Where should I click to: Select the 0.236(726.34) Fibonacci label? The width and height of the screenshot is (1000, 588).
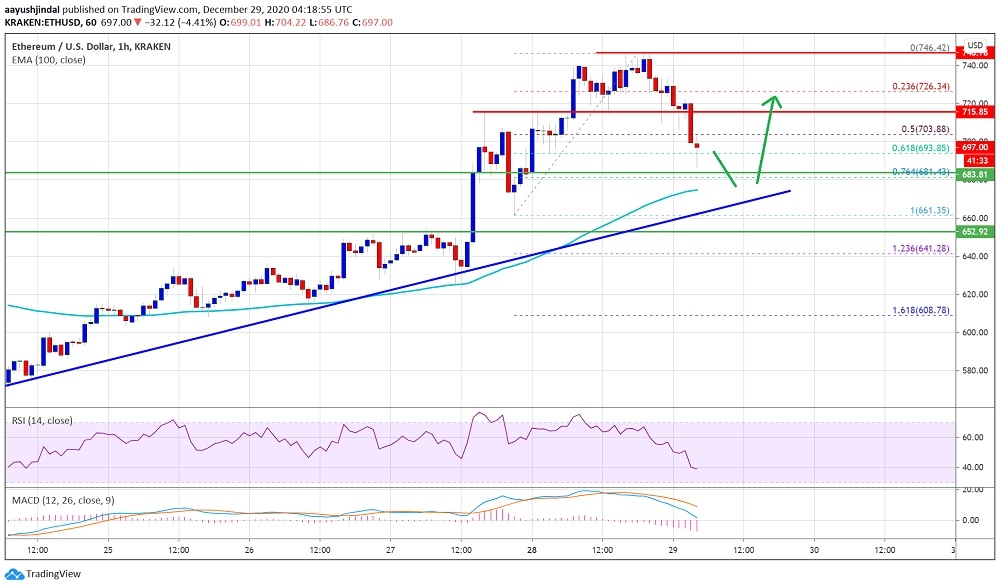pyautogui.click(x=920, y=87)
